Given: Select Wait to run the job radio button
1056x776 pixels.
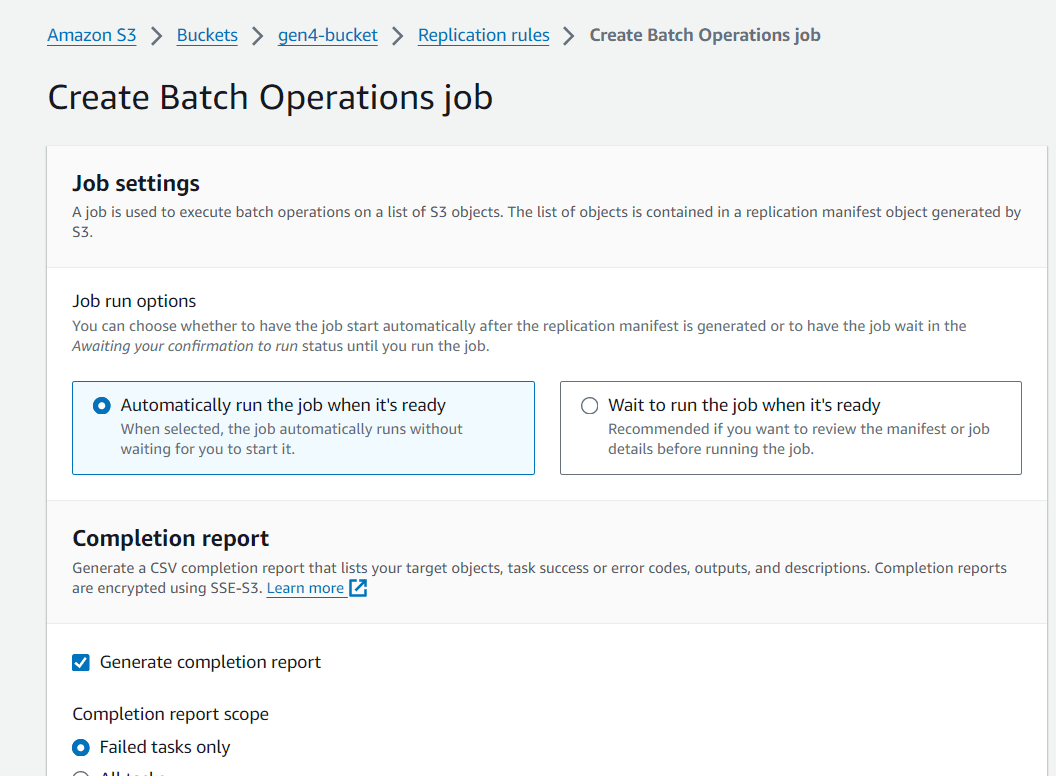Looking at the screenshot, I should [589, 406].
